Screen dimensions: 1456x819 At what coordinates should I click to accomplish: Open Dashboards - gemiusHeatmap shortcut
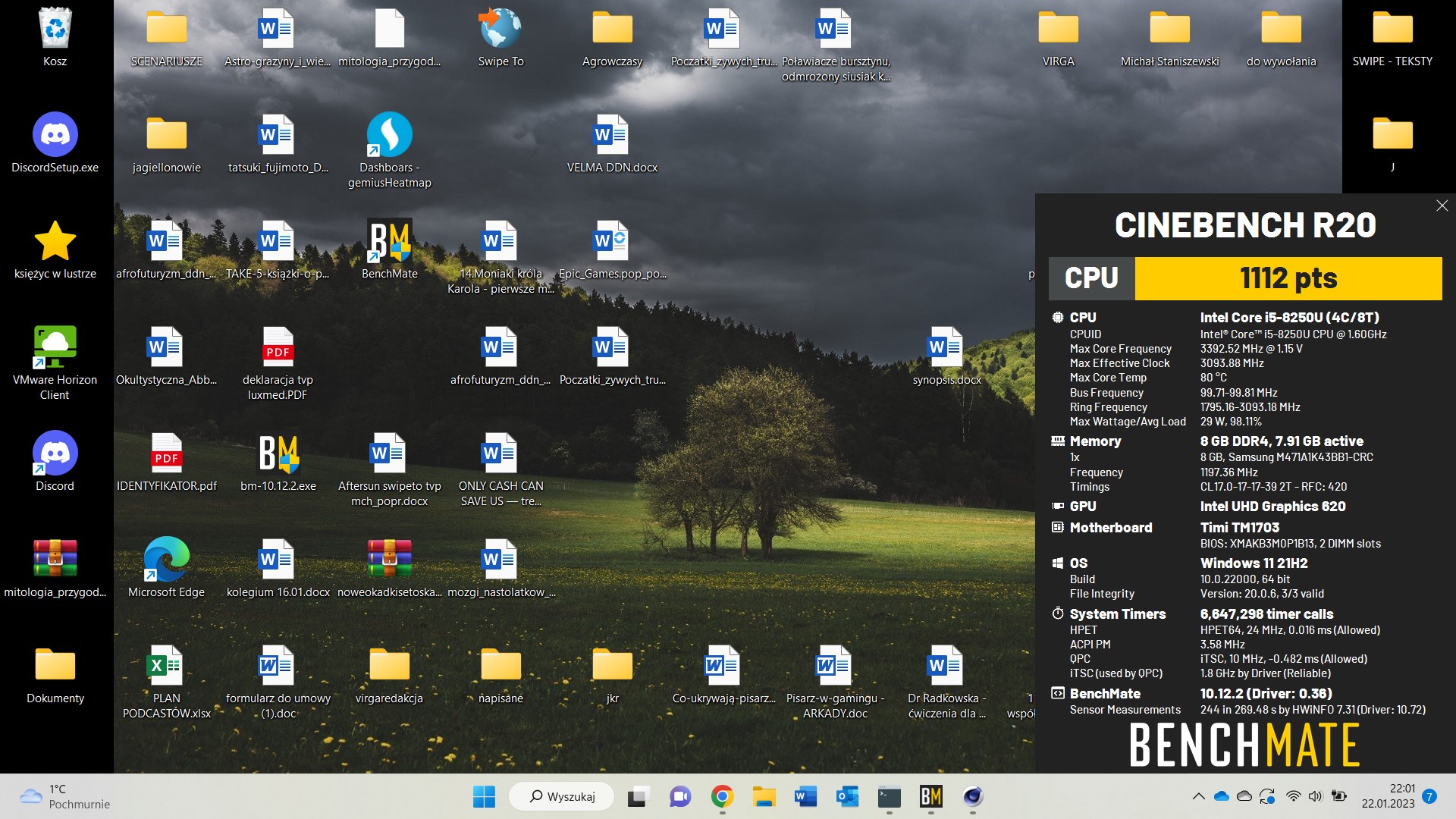coord(390,134)
